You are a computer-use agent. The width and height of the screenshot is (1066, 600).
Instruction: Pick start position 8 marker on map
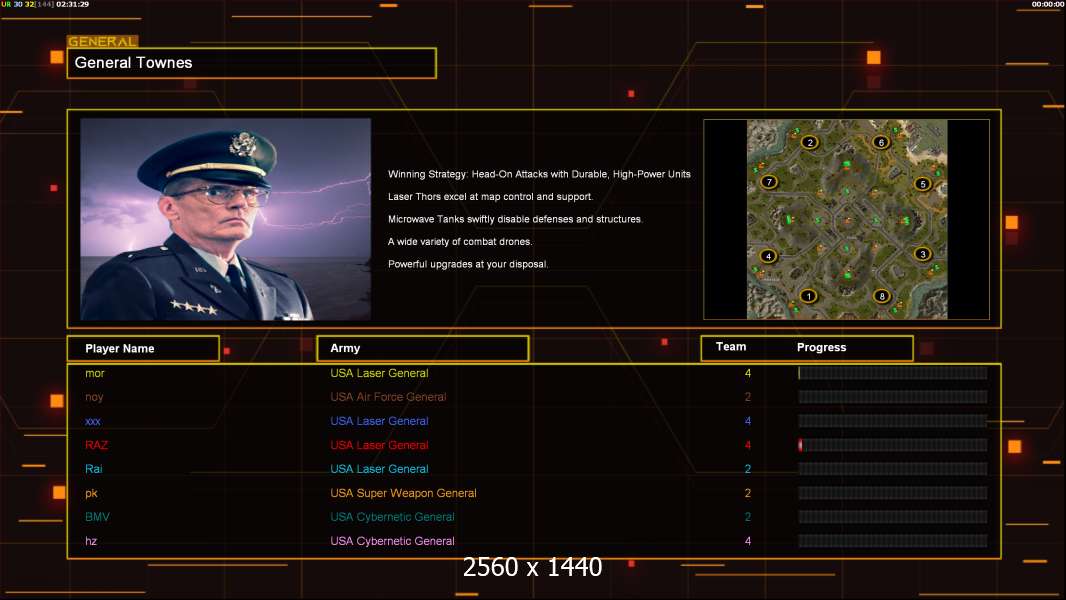(882, 296)
